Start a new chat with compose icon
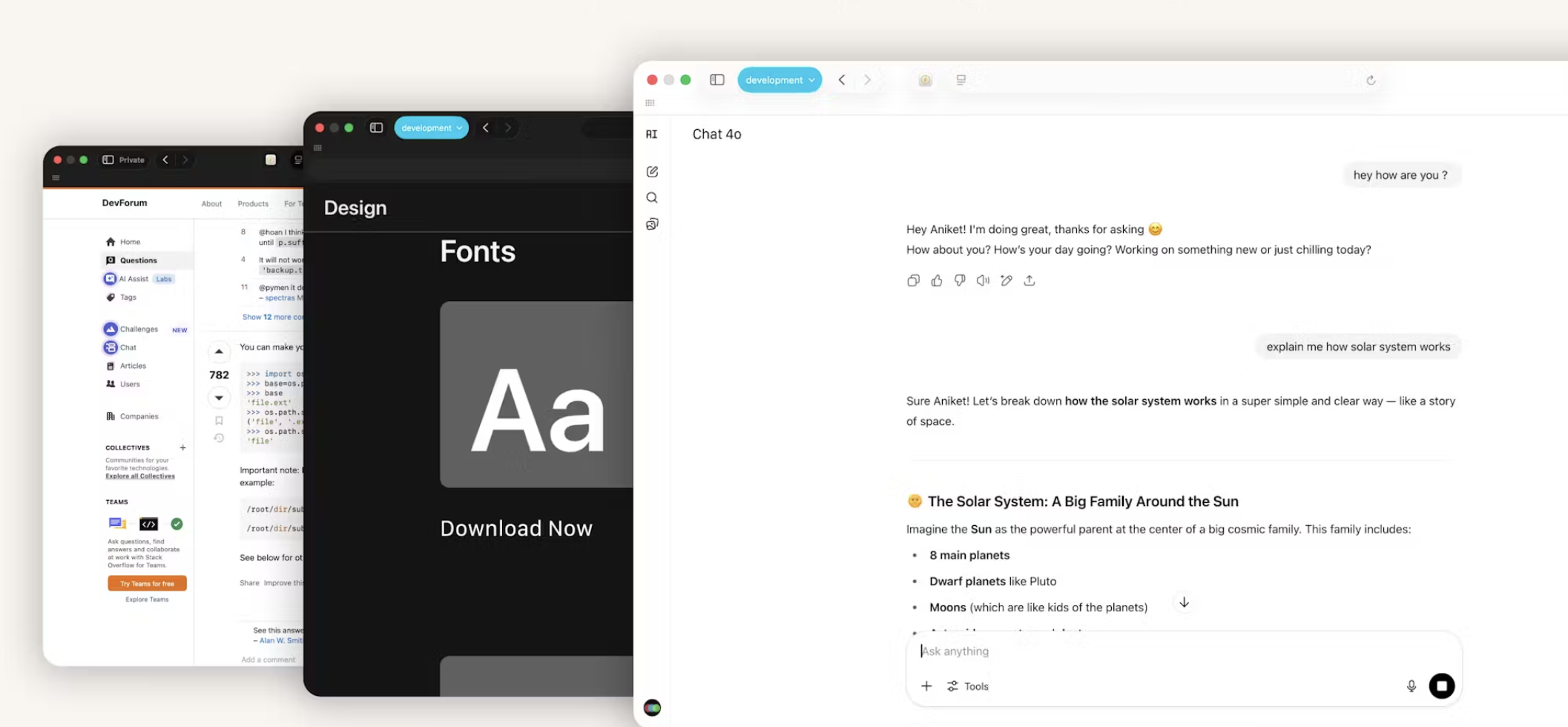Viewport: 1568px width, 727px height. click(x=652, y=171)
